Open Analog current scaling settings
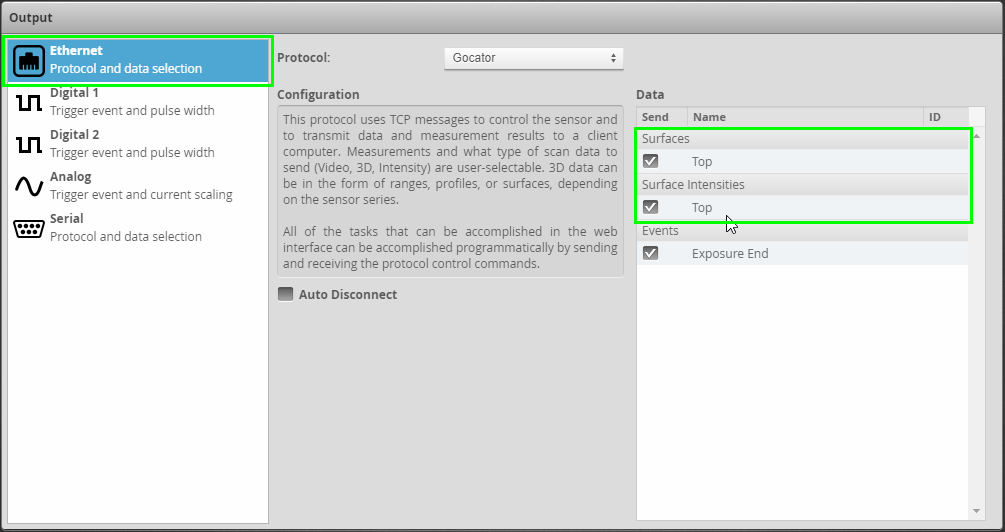 140,186
